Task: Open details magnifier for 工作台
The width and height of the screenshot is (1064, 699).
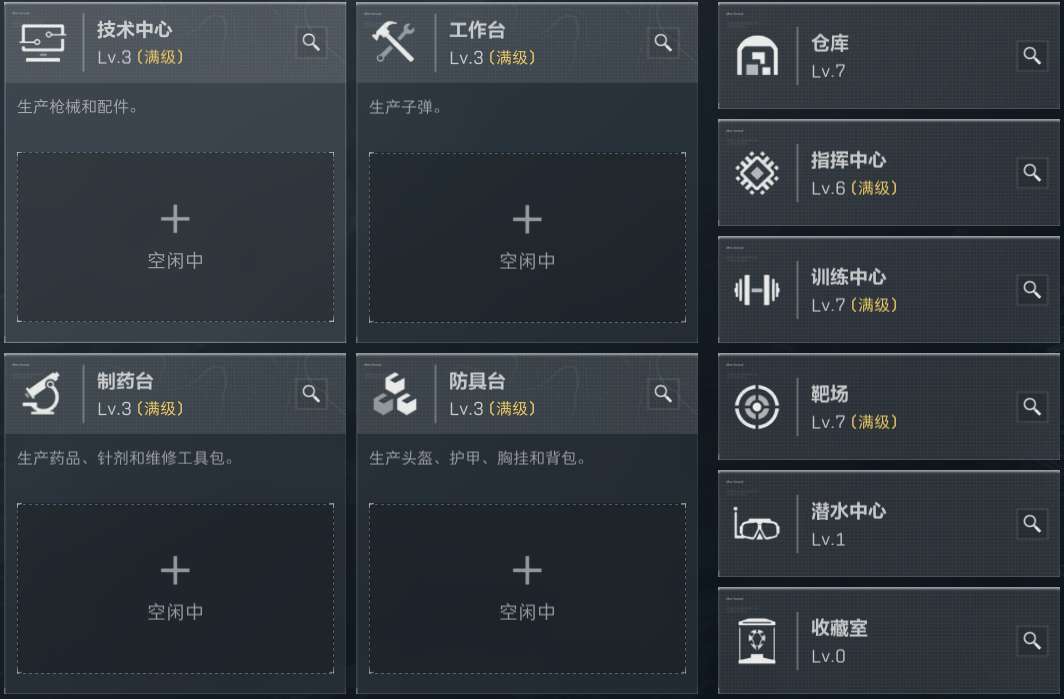Action: point(663,42)
